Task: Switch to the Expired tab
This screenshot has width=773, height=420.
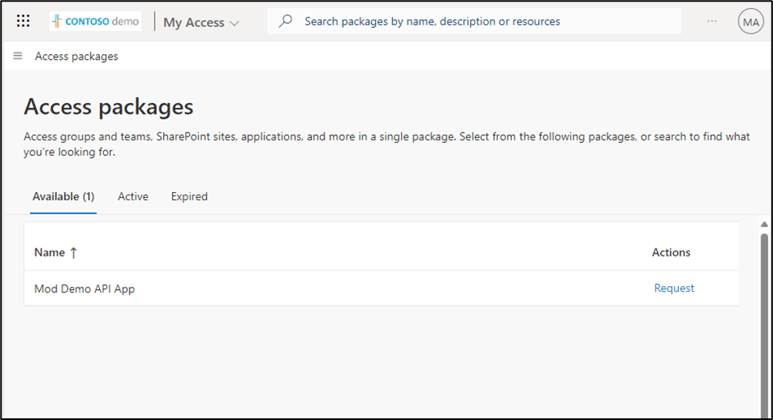Action: point(189,196)
